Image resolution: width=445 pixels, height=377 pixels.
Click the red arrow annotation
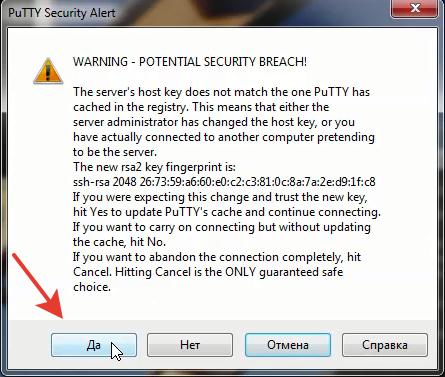point(37,286)
